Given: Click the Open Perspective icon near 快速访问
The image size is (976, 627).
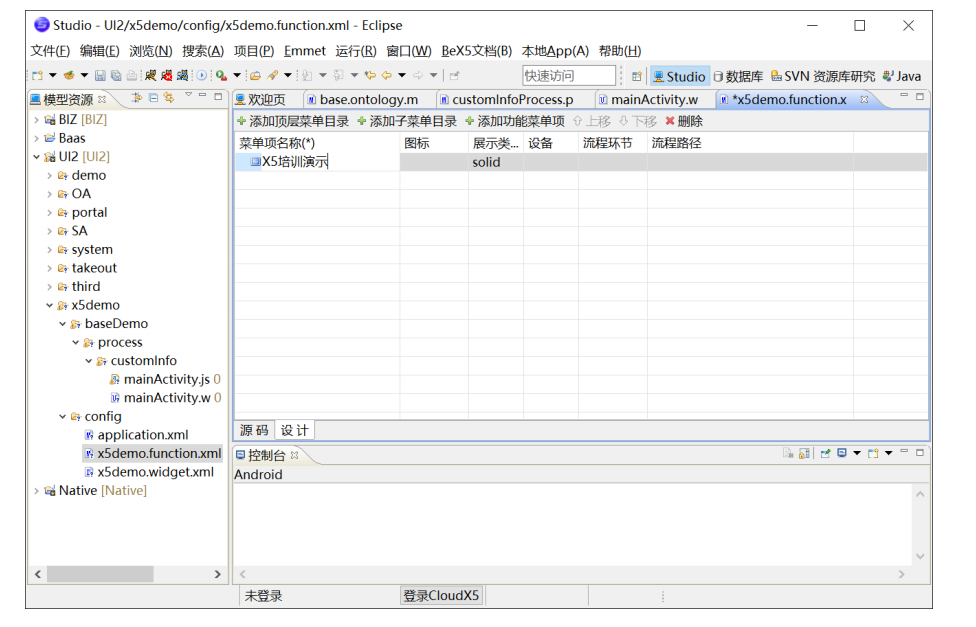Looking at the screenshot, I should 635,75.
